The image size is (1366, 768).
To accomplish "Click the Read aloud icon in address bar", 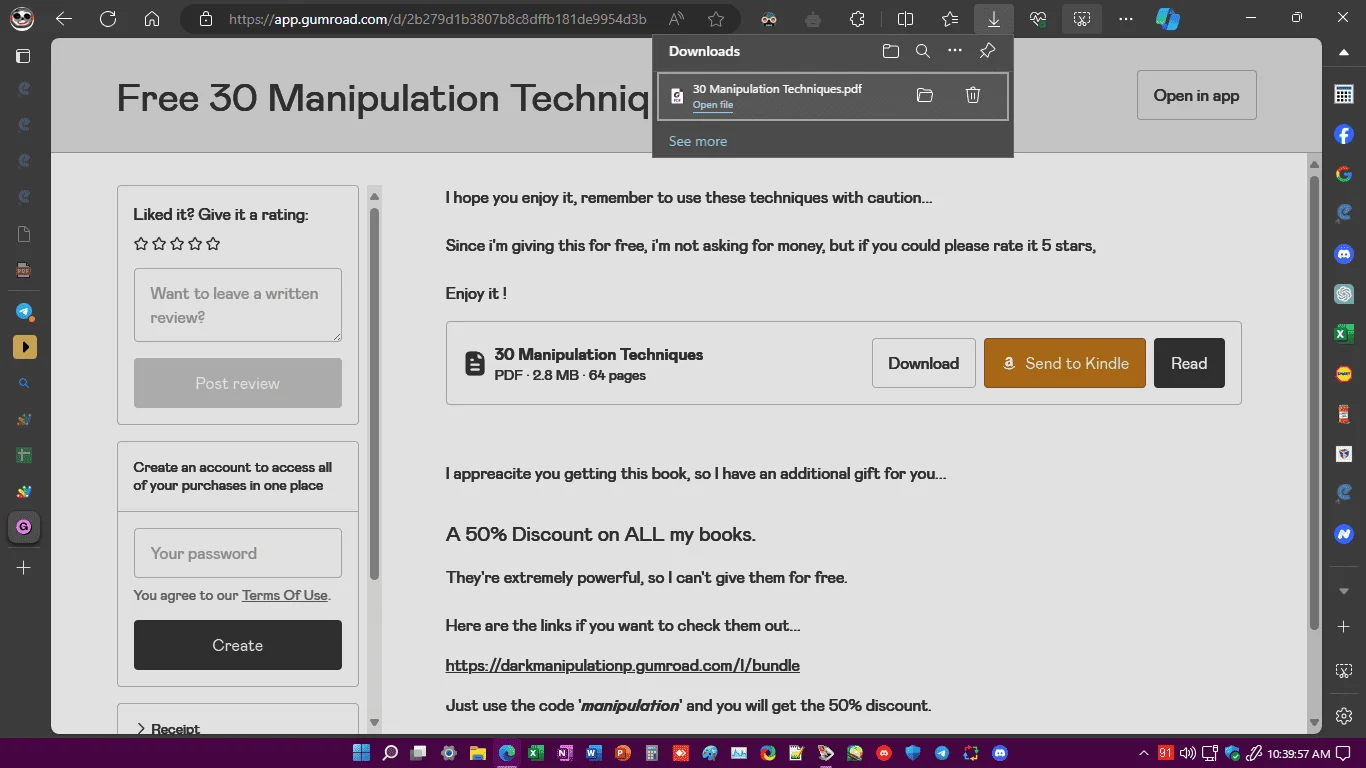I will [x=677, y=19].
